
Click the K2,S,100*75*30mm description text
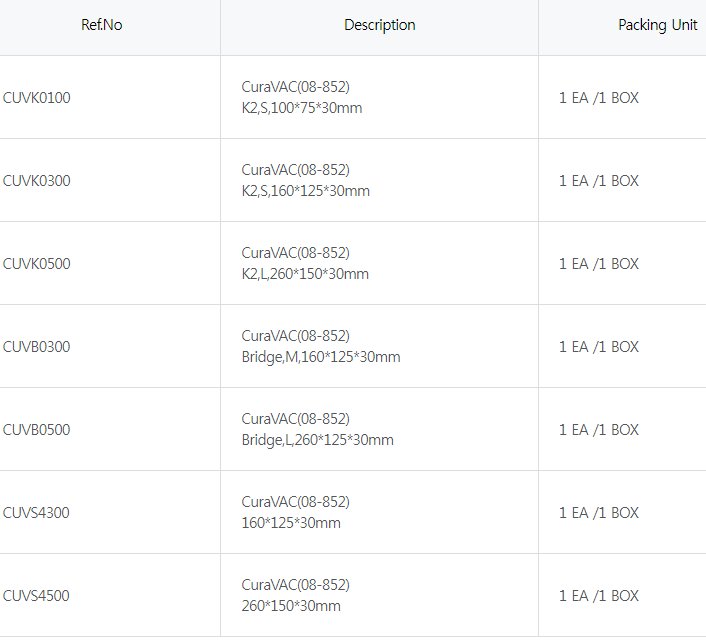302,108
